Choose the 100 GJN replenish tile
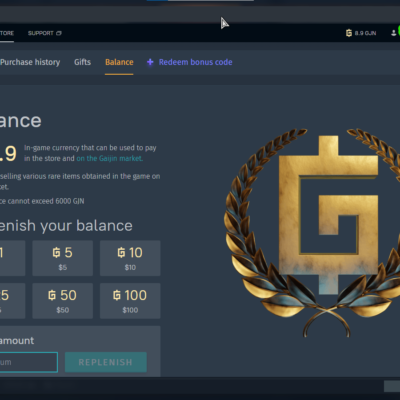This screenshot has width=400, height=400. pyautogui.click(x=130, y=301)
